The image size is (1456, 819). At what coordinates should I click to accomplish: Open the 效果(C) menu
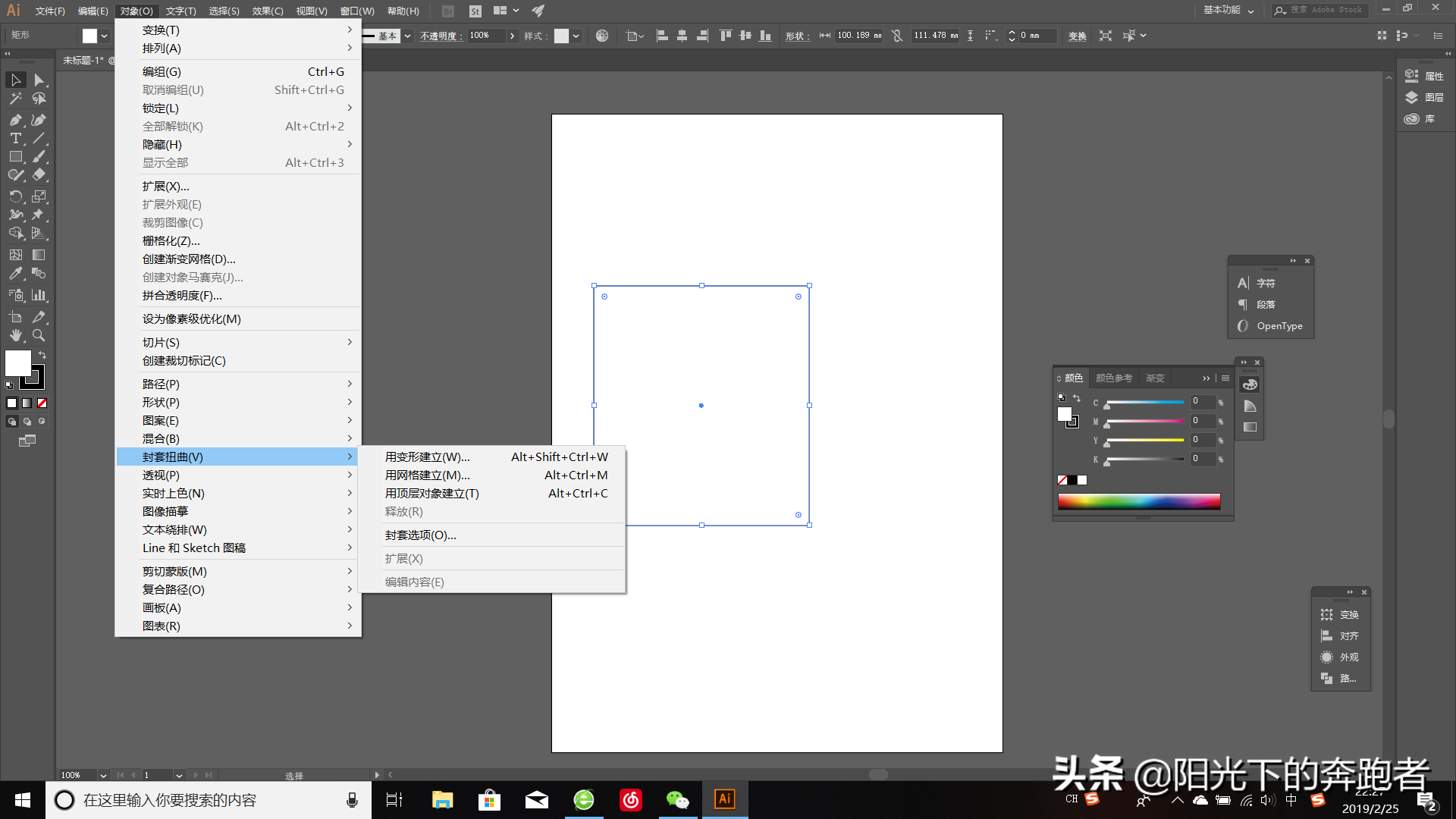268,11
